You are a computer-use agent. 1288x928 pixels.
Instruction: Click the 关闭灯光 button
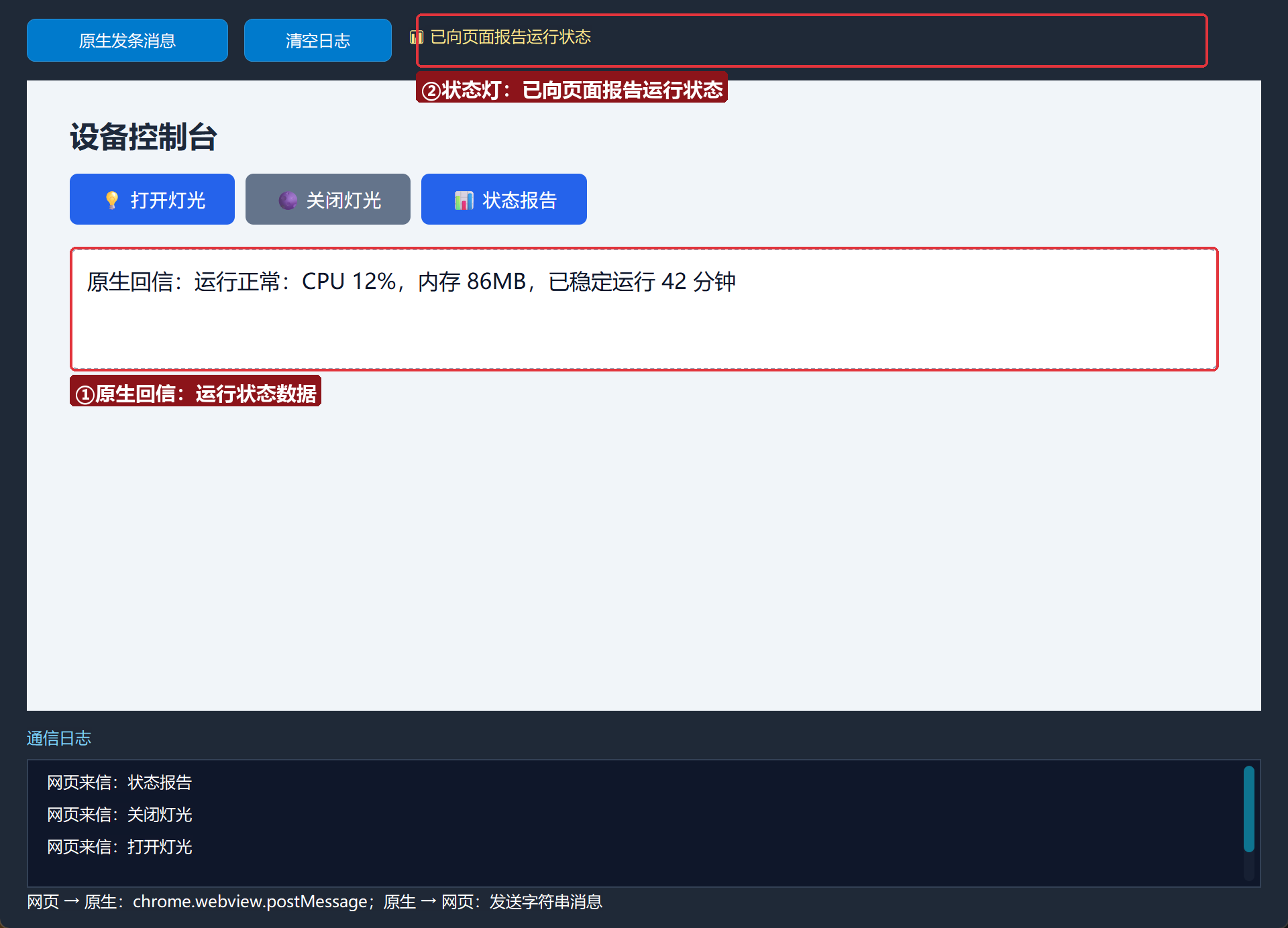pyautogui.click(x=328, y=199)
